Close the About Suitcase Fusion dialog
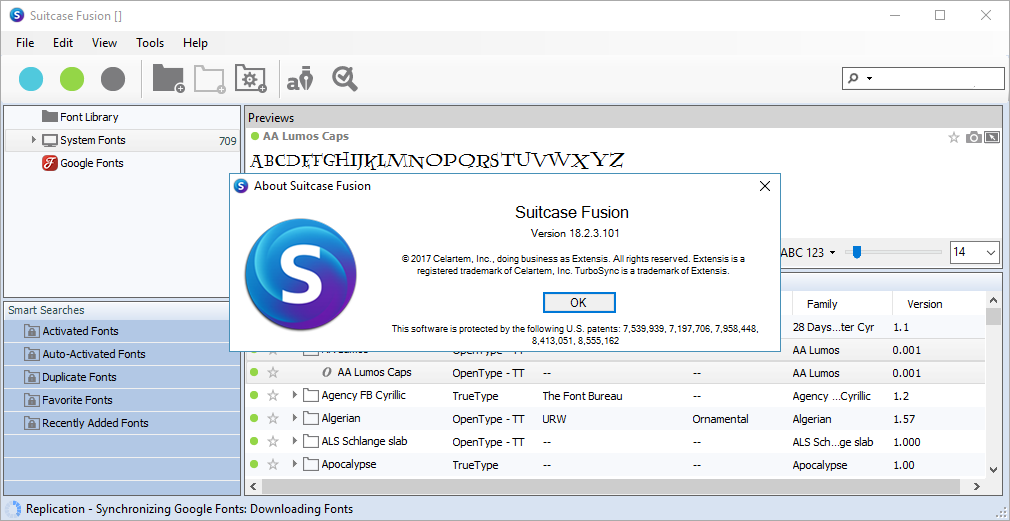The width and height of the screenshot is (1010, 521). click(x=765, y=186)
